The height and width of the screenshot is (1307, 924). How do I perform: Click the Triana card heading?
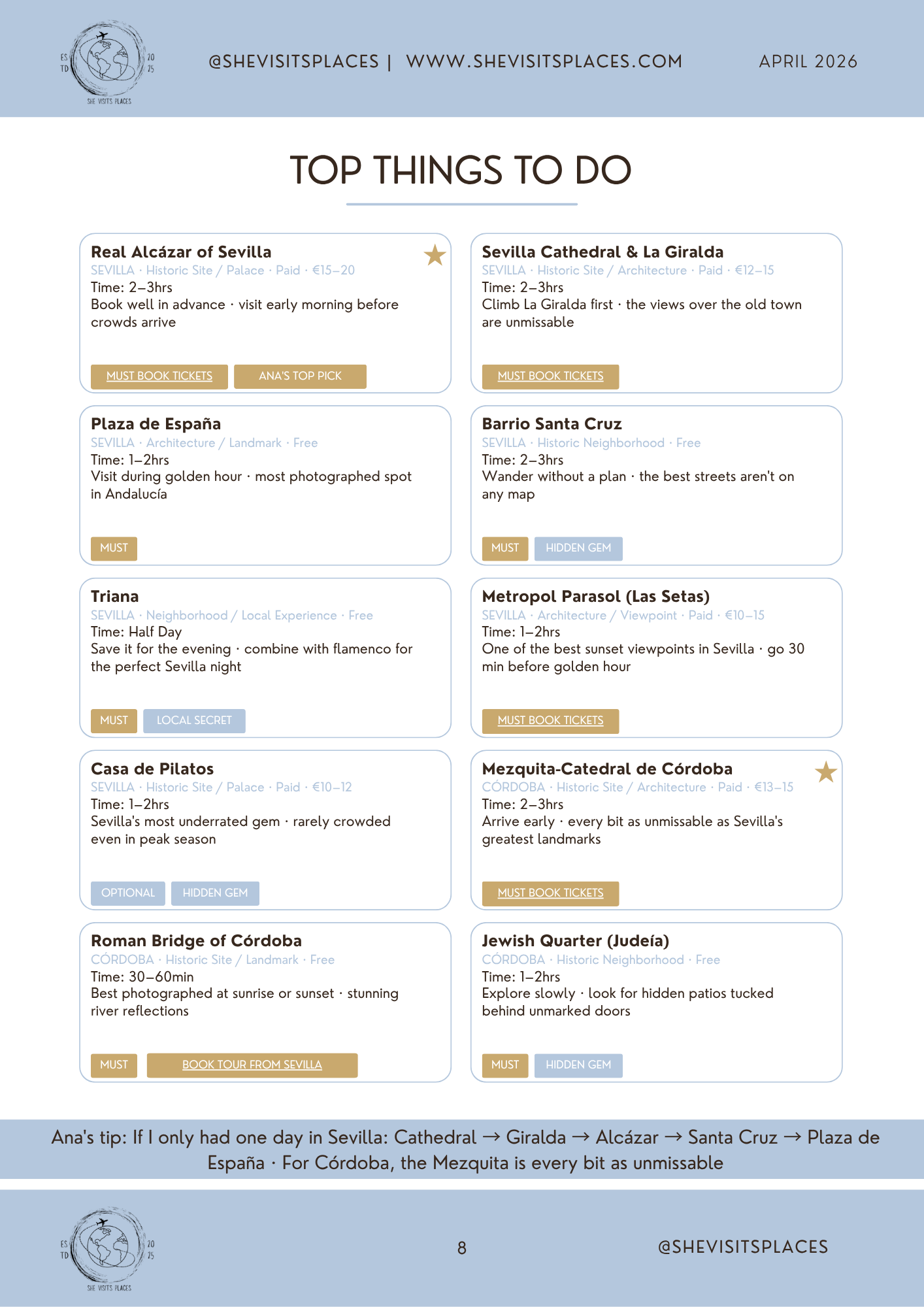115,597
